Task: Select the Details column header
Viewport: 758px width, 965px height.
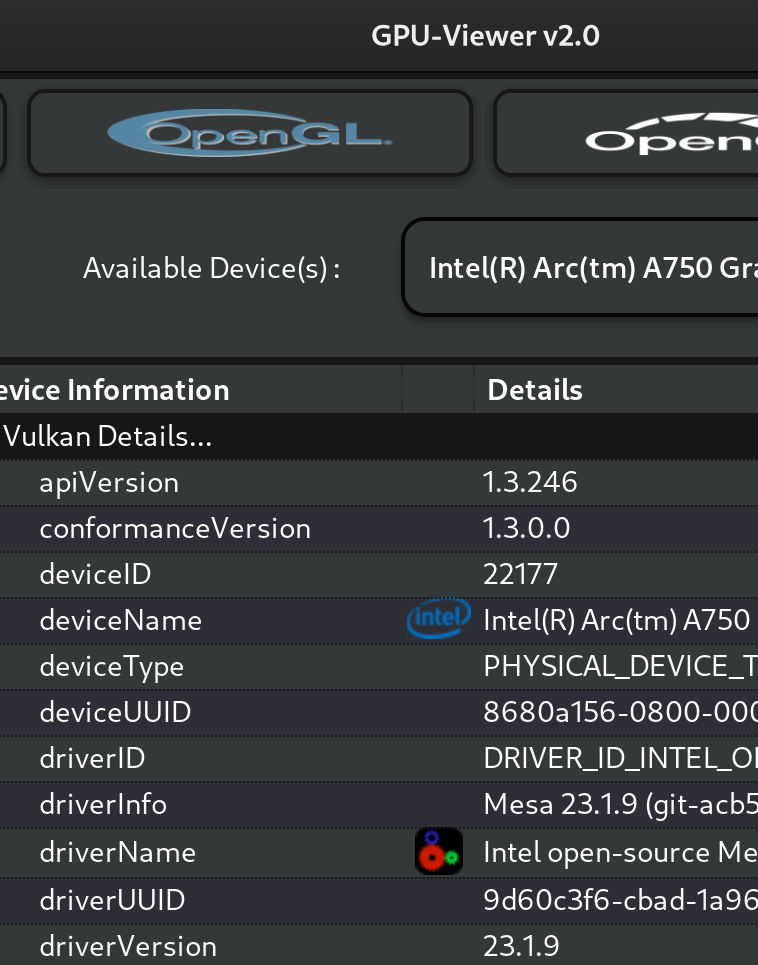Action: point(616,390)
